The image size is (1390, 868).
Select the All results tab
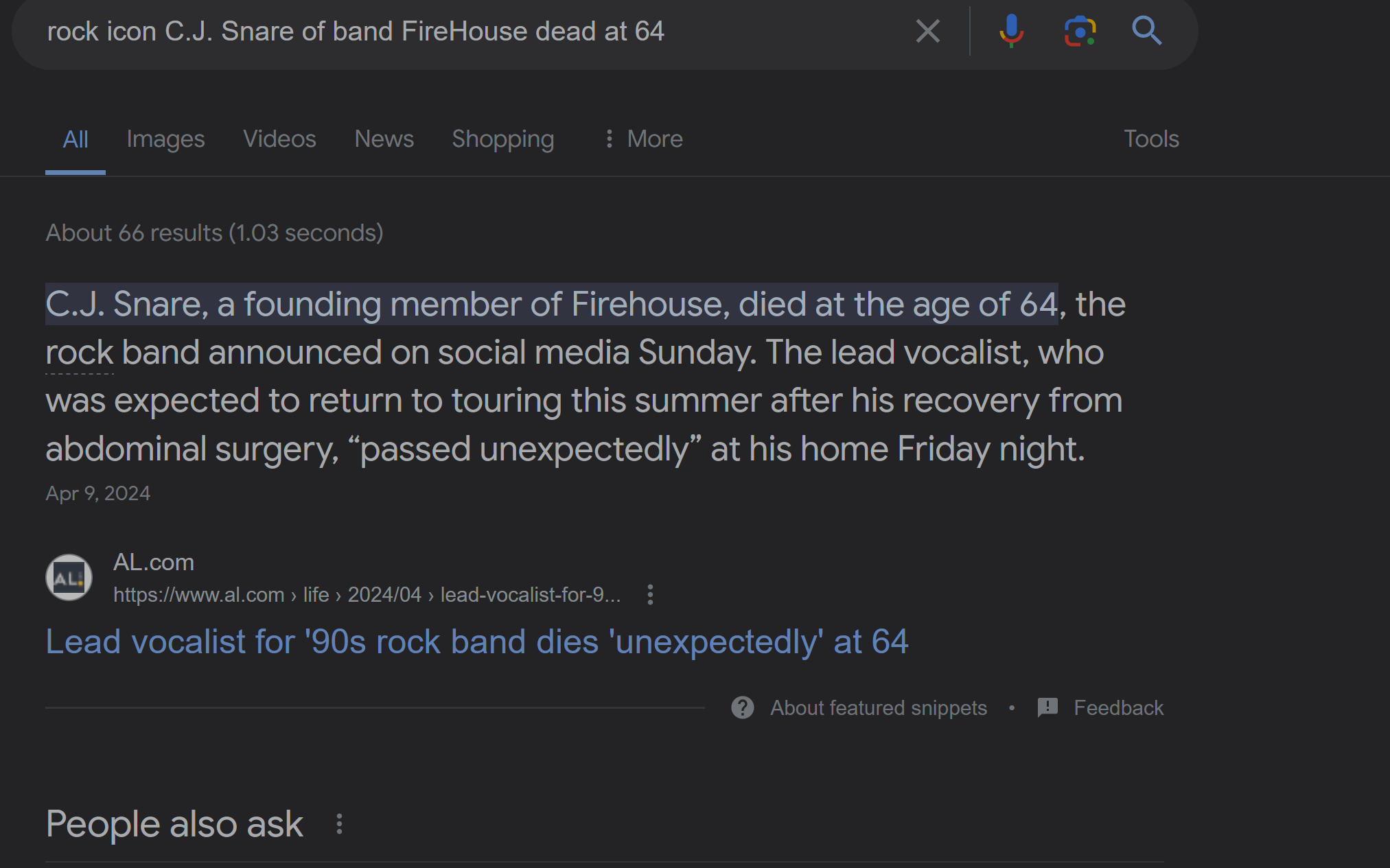(76, 139)
